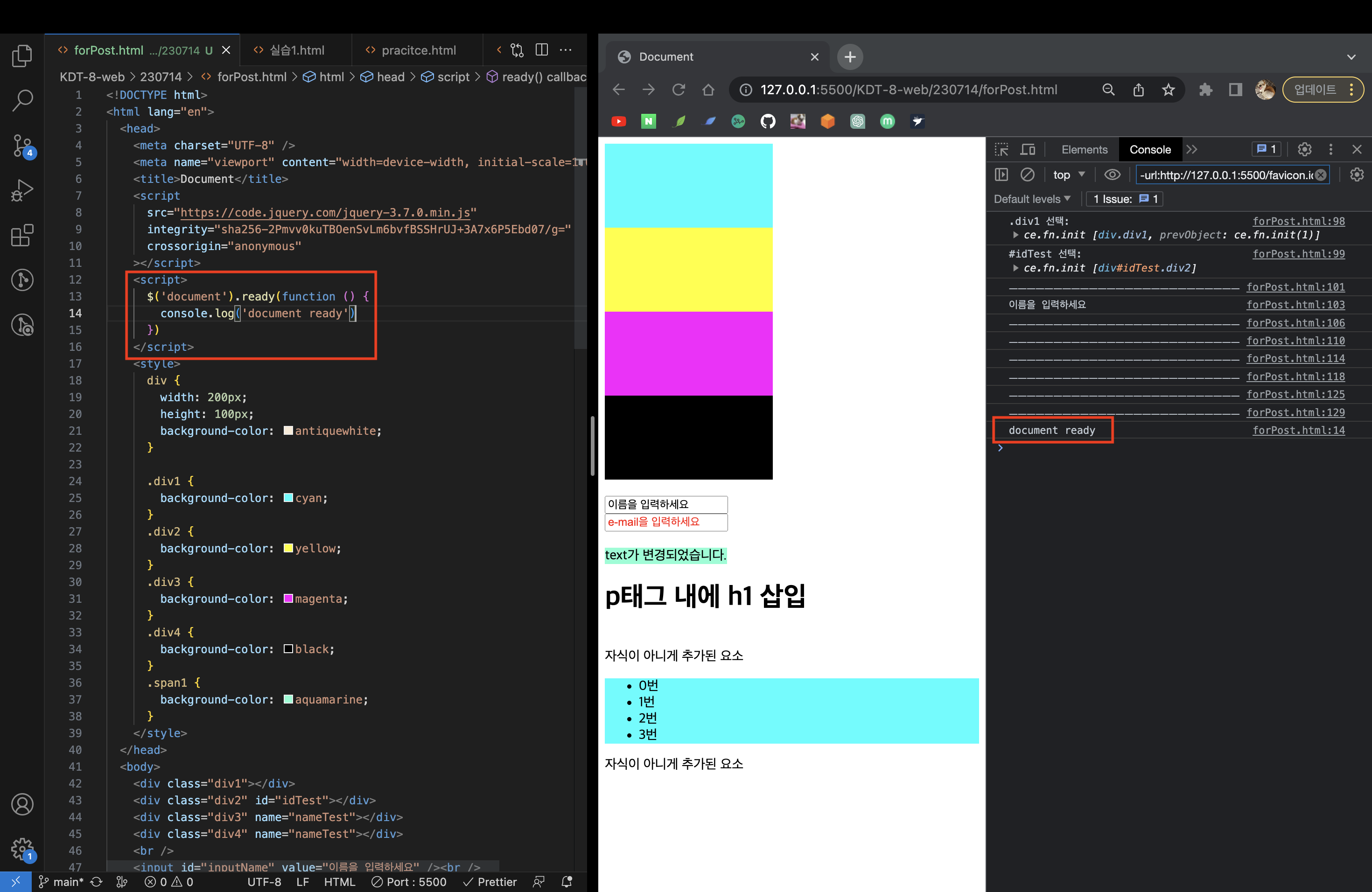Click the magenta color swatch in CSS
Image resolution: width=1372 pixels, height=892 pixels.
coord(288,598)
